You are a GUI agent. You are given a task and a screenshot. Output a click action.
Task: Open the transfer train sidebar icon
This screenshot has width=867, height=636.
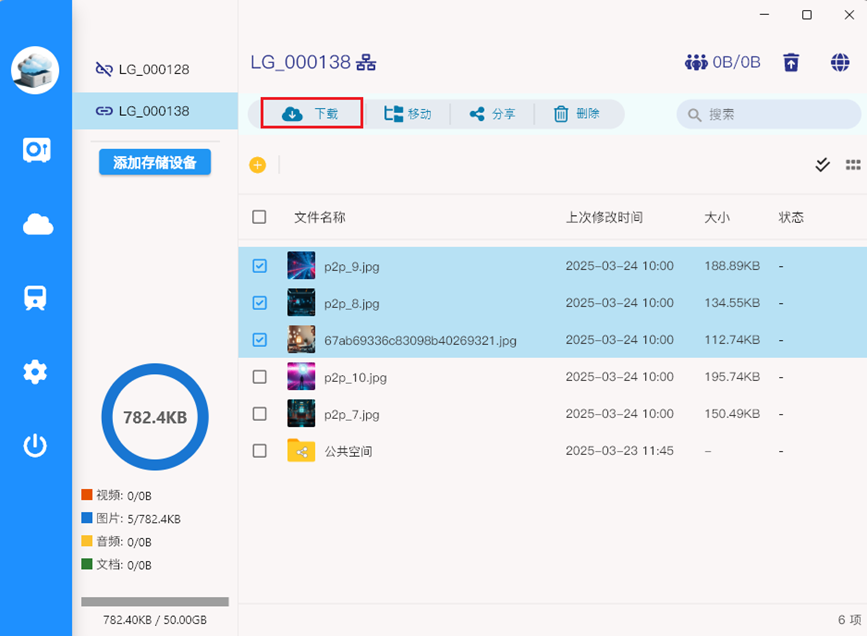point(35,298)
